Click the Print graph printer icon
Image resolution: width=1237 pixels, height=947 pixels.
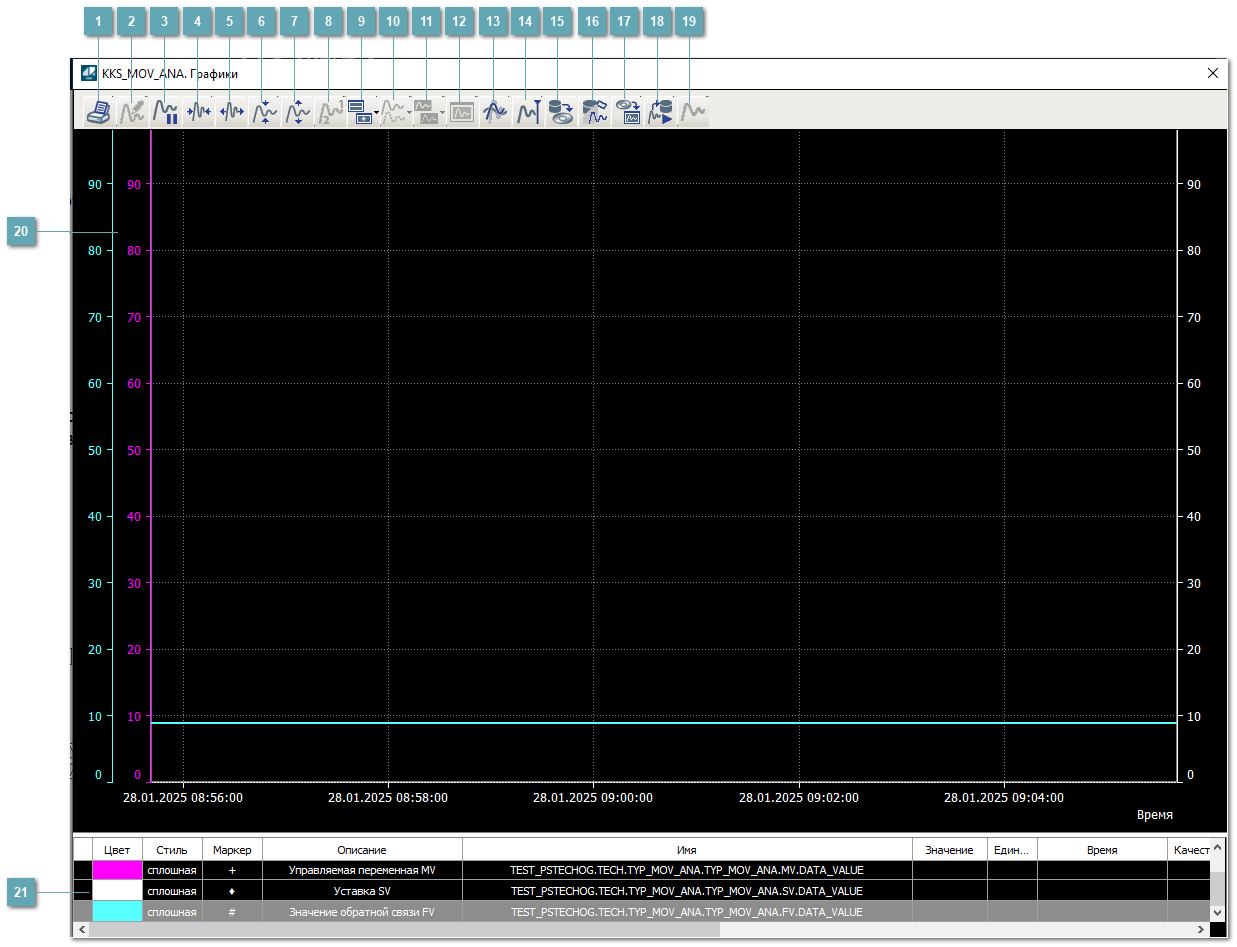tap(98, 113)
